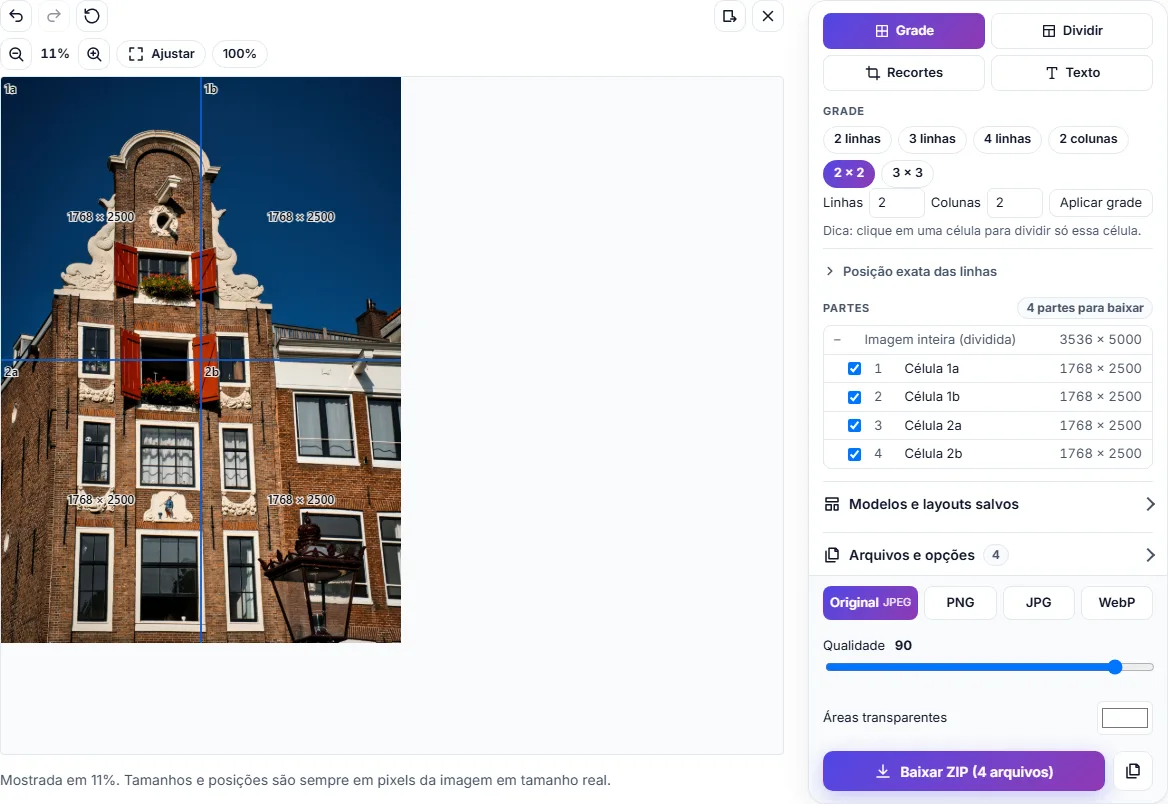Click cell label 2b on the image
The width and height of the screenshot is (1168, 804).
[x=212, y=371]
